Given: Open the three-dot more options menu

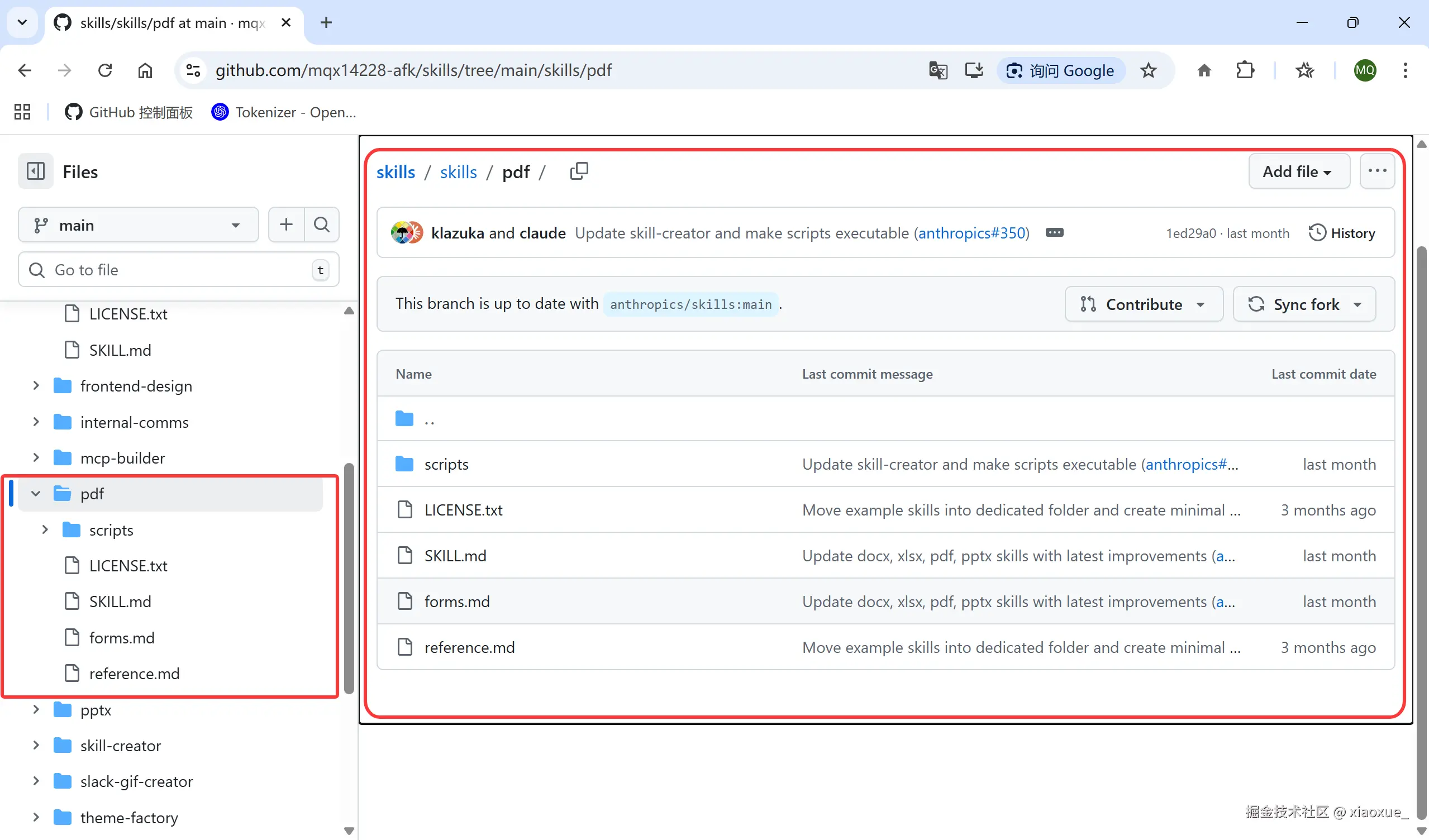Looking at the screenshot, I should tap(1377, 171).
